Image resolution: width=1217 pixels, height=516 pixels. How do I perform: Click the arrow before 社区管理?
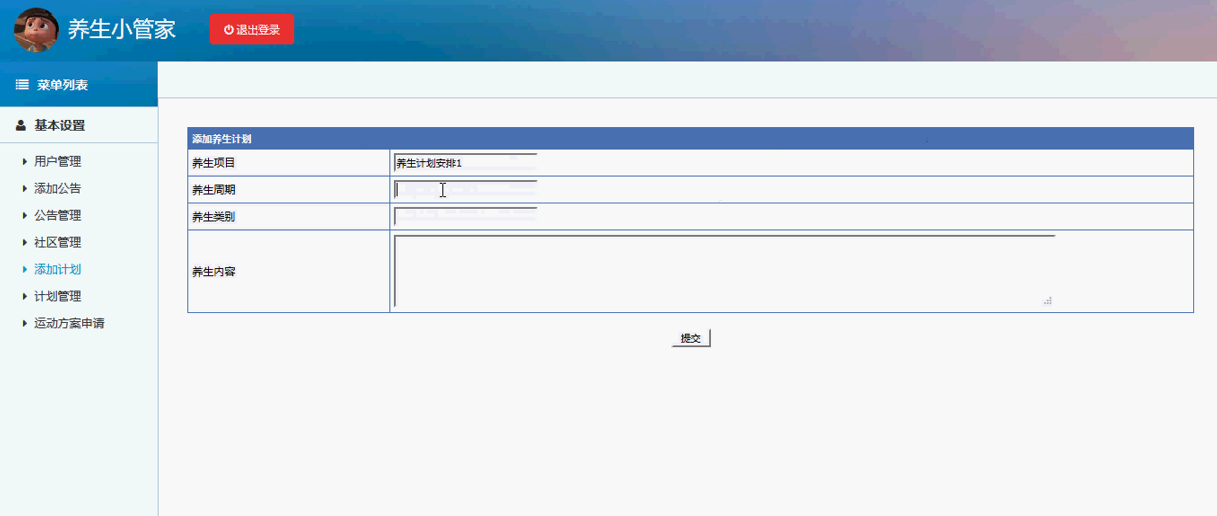click(25, 242)
